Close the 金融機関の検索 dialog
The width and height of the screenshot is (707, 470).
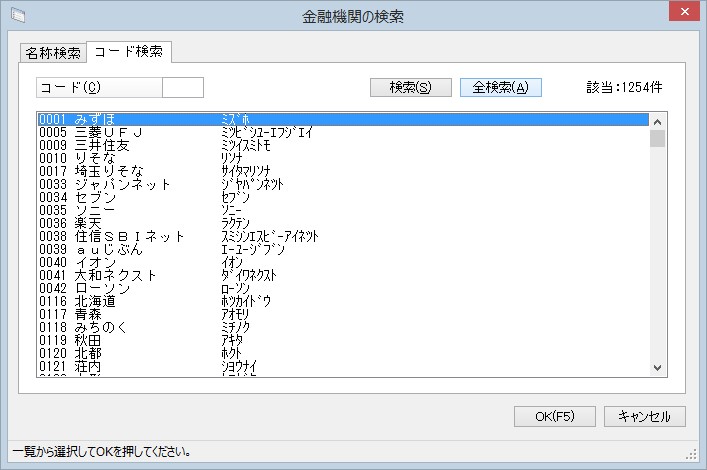(684, 11)
